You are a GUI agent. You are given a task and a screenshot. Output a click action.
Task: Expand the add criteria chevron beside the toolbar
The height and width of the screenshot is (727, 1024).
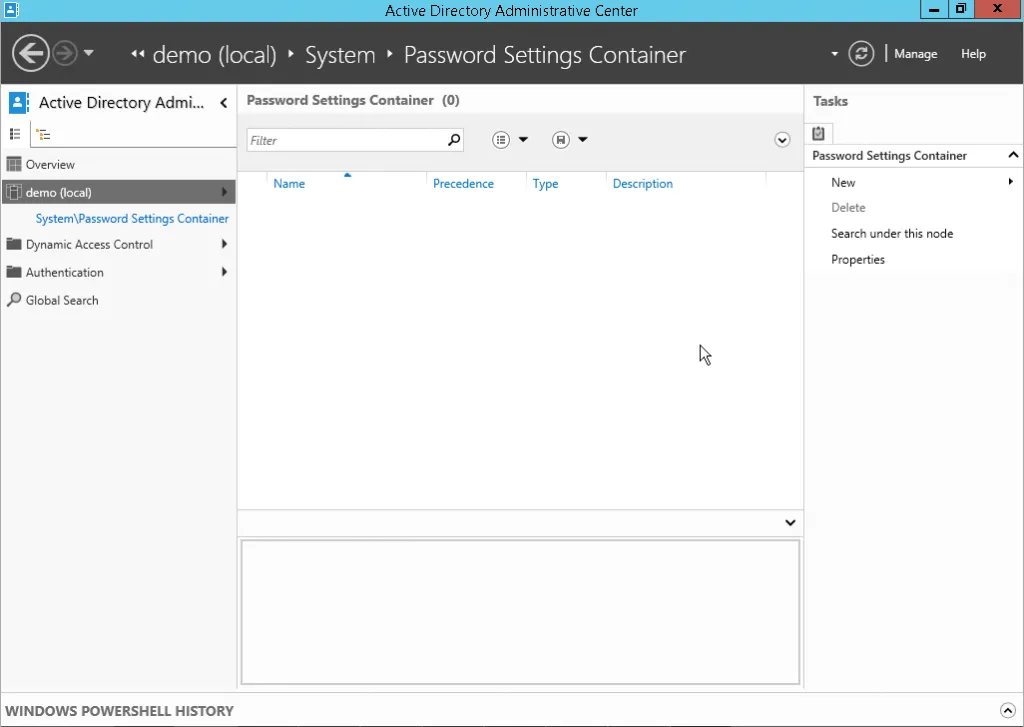point(782,140)
